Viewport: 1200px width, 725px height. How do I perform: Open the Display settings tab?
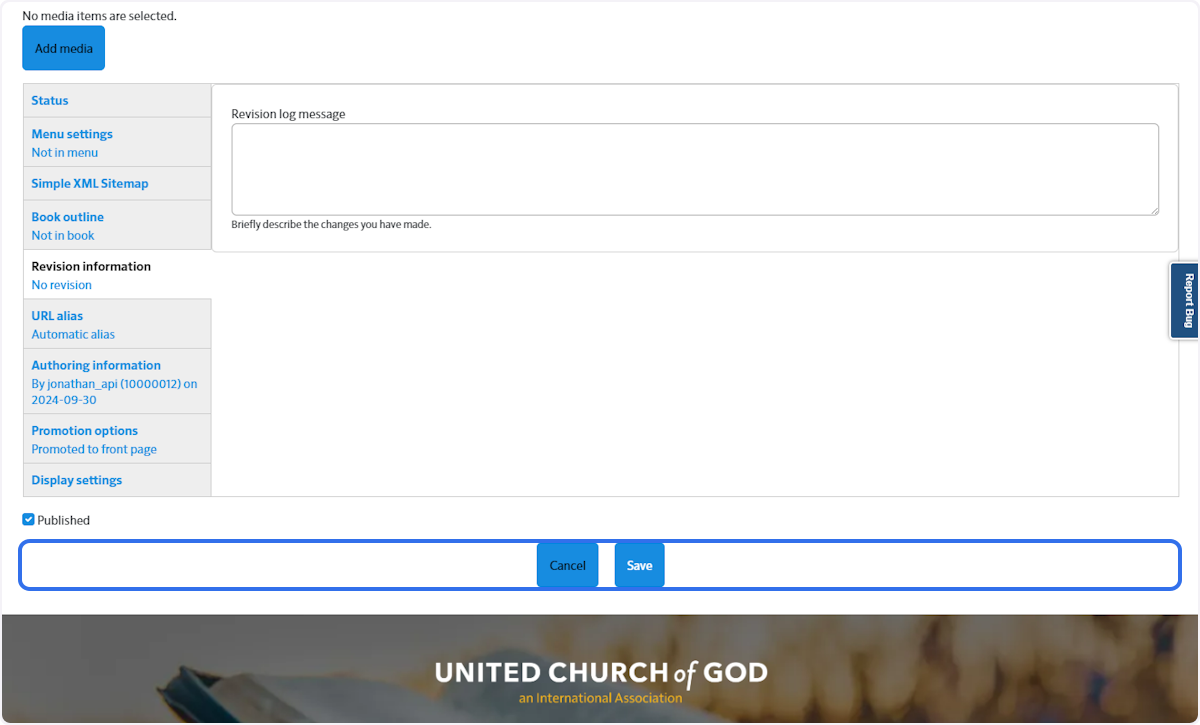tap(76, 479)
